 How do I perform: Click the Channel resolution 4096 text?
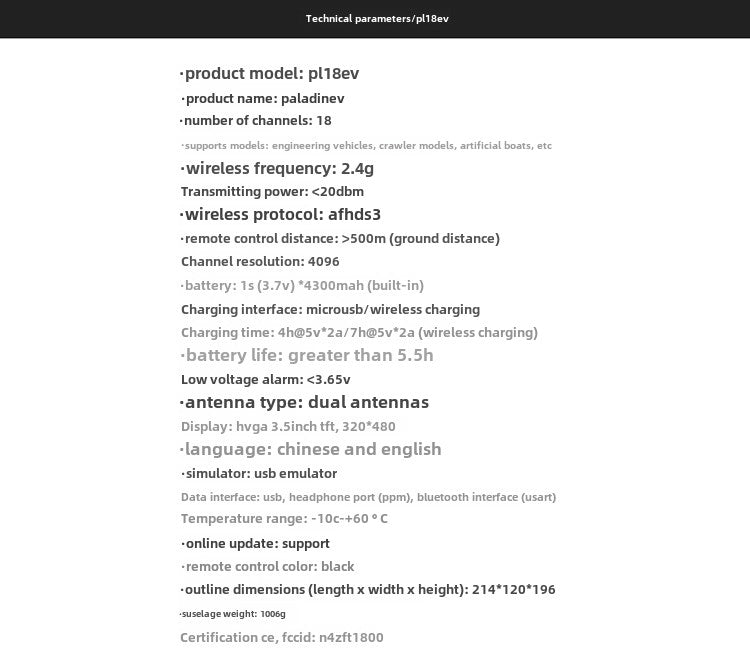click(260, 261)
